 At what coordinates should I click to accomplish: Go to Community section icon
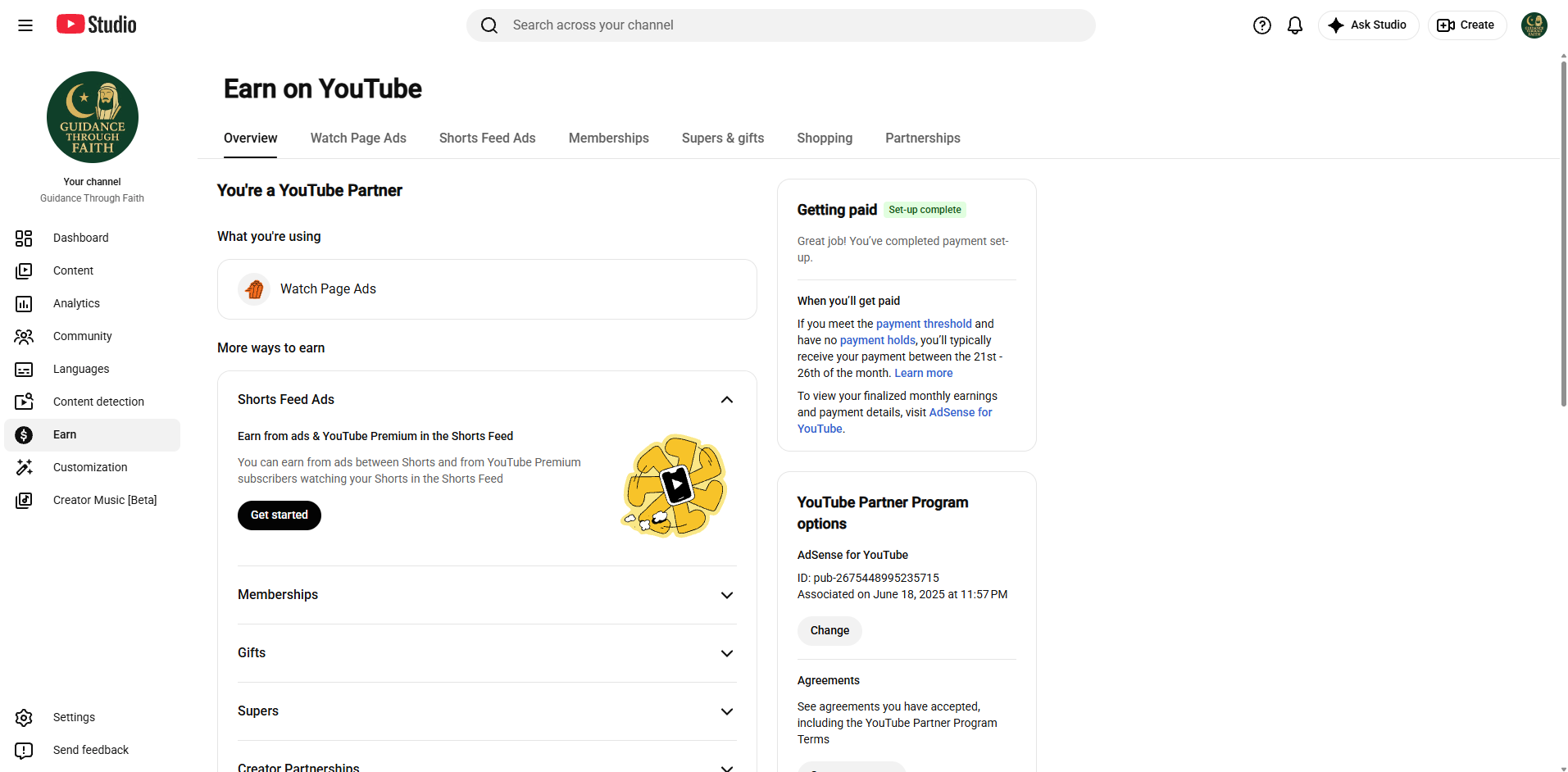24,336
